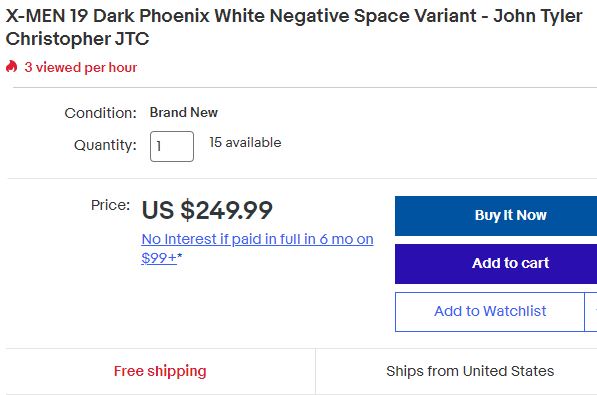Image resolution: width=597 pixels, height=395 pixels.
Task: Expand the Watchlist dropdown arrow segment
Action: pyautogui.click(x=591, y=312)
